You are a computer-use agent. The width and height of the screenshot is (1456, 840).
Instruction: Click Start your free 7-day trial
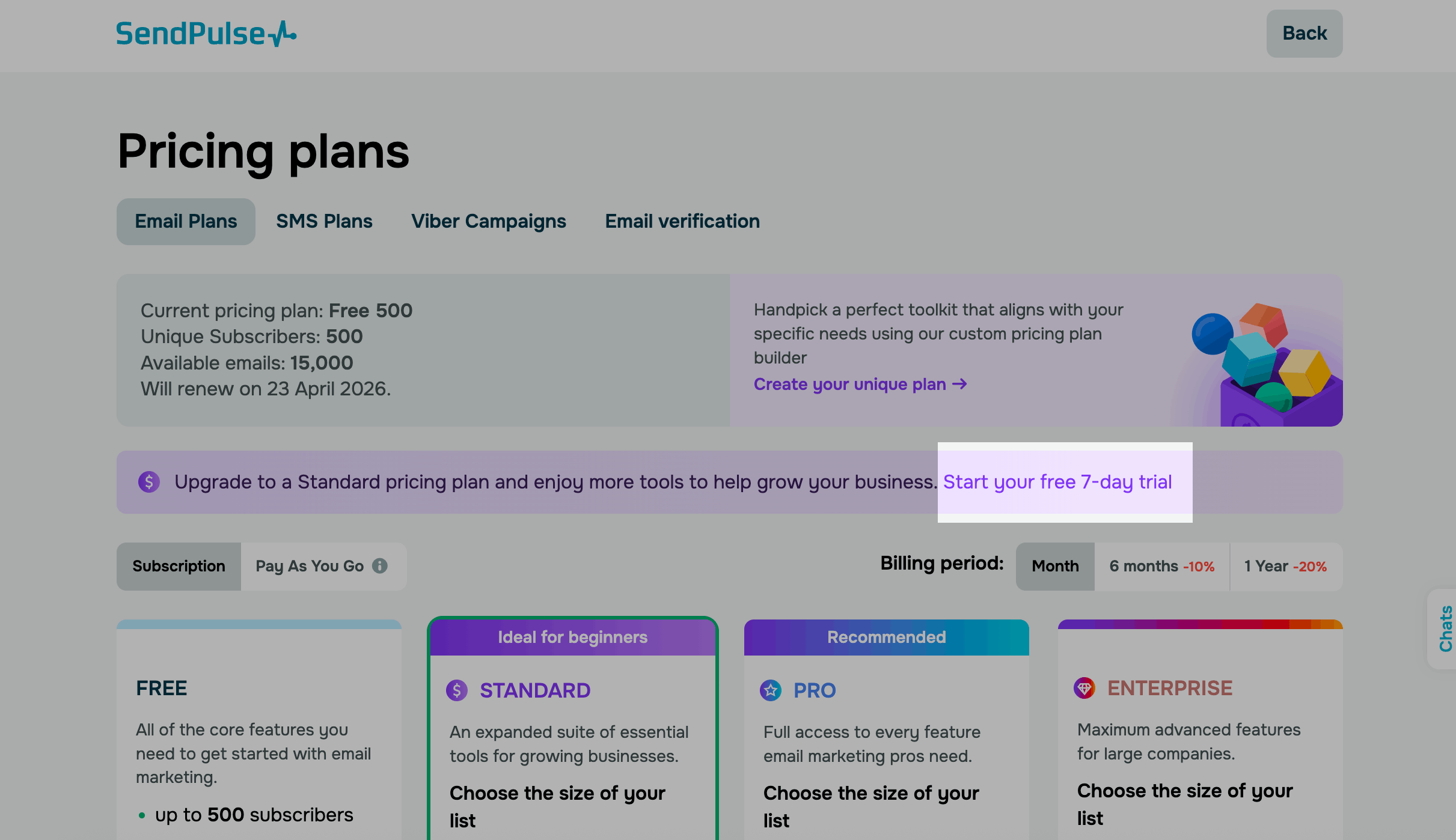[1057, 482]
